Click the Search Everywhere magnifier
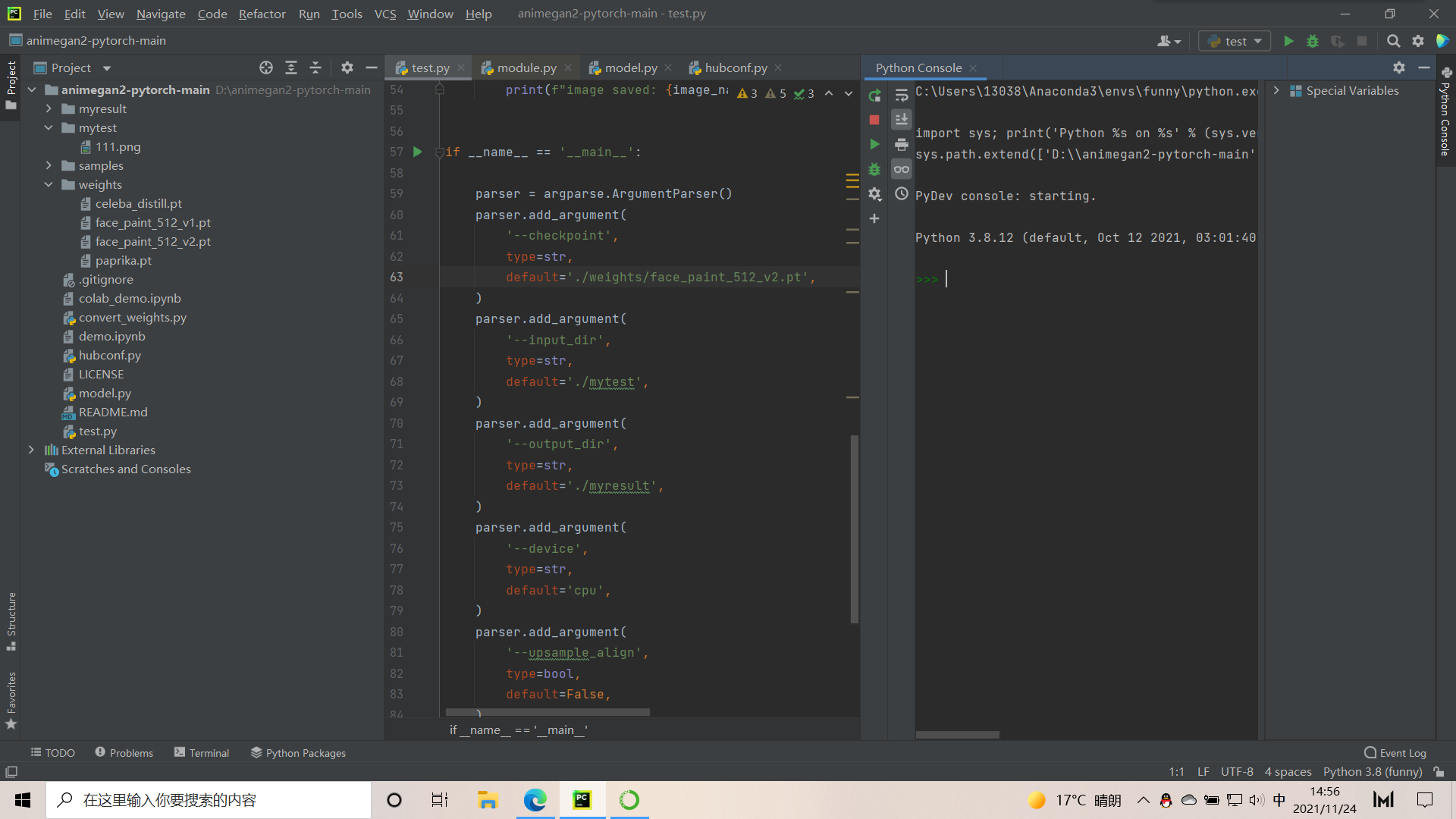The image size is (1456, 819). pyautogui.click(x=1393, y=41)
